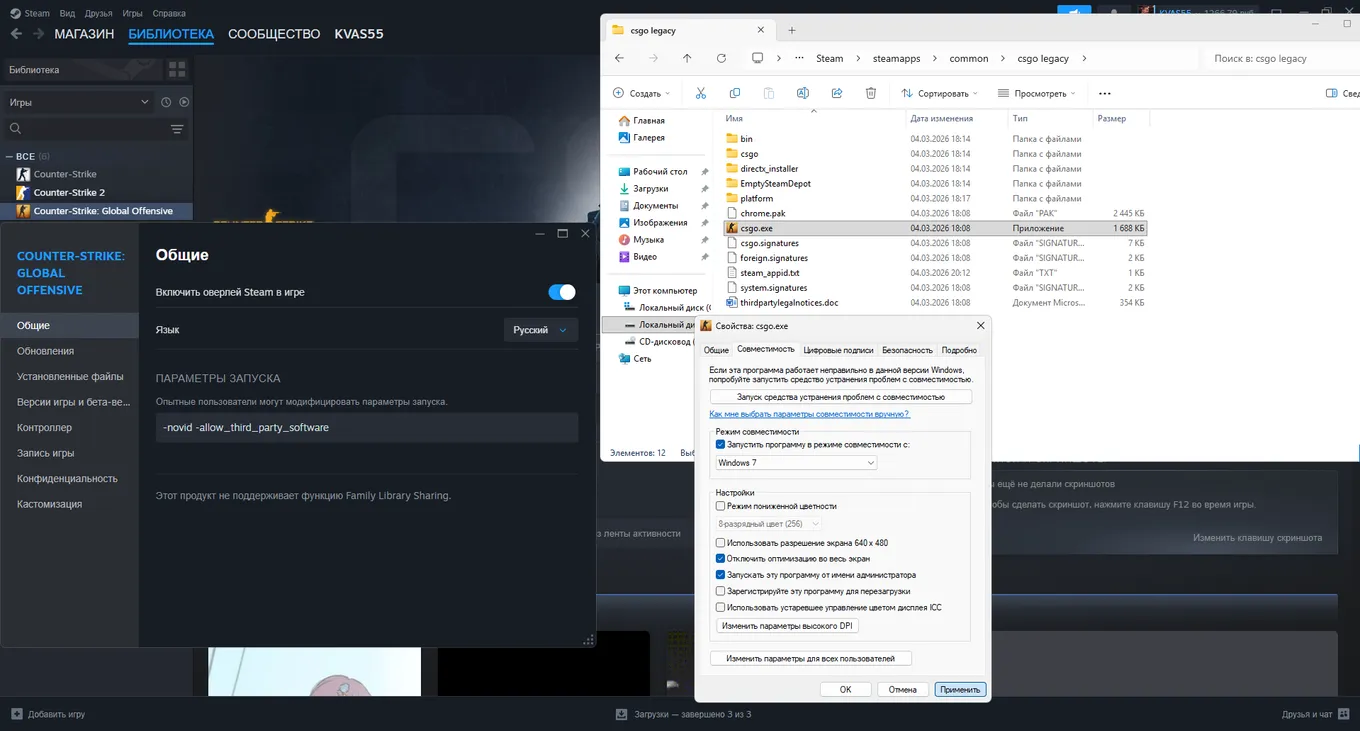The height and width of the screenshot is (731, 1360).
Task: Expand the Игры library filter dropdown
Action: pos(79,102)
